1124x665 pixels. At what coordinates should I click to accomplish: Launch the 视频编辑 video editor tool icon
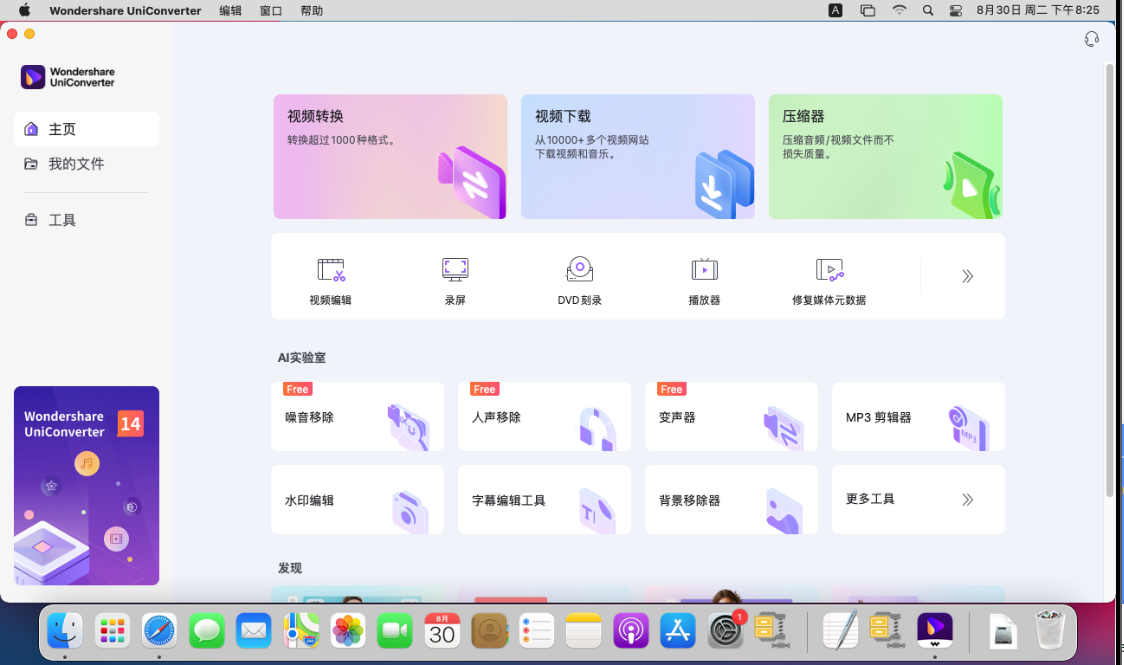coord(330,281)
